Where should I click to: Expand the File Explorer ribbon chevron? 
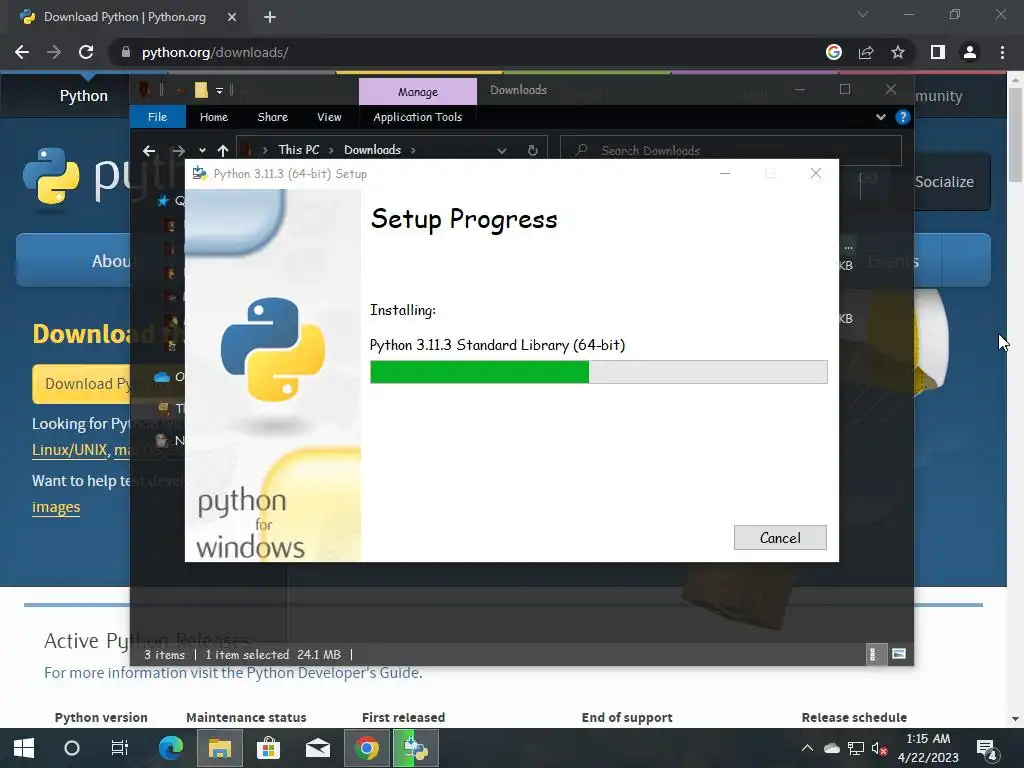pos(881,117)
